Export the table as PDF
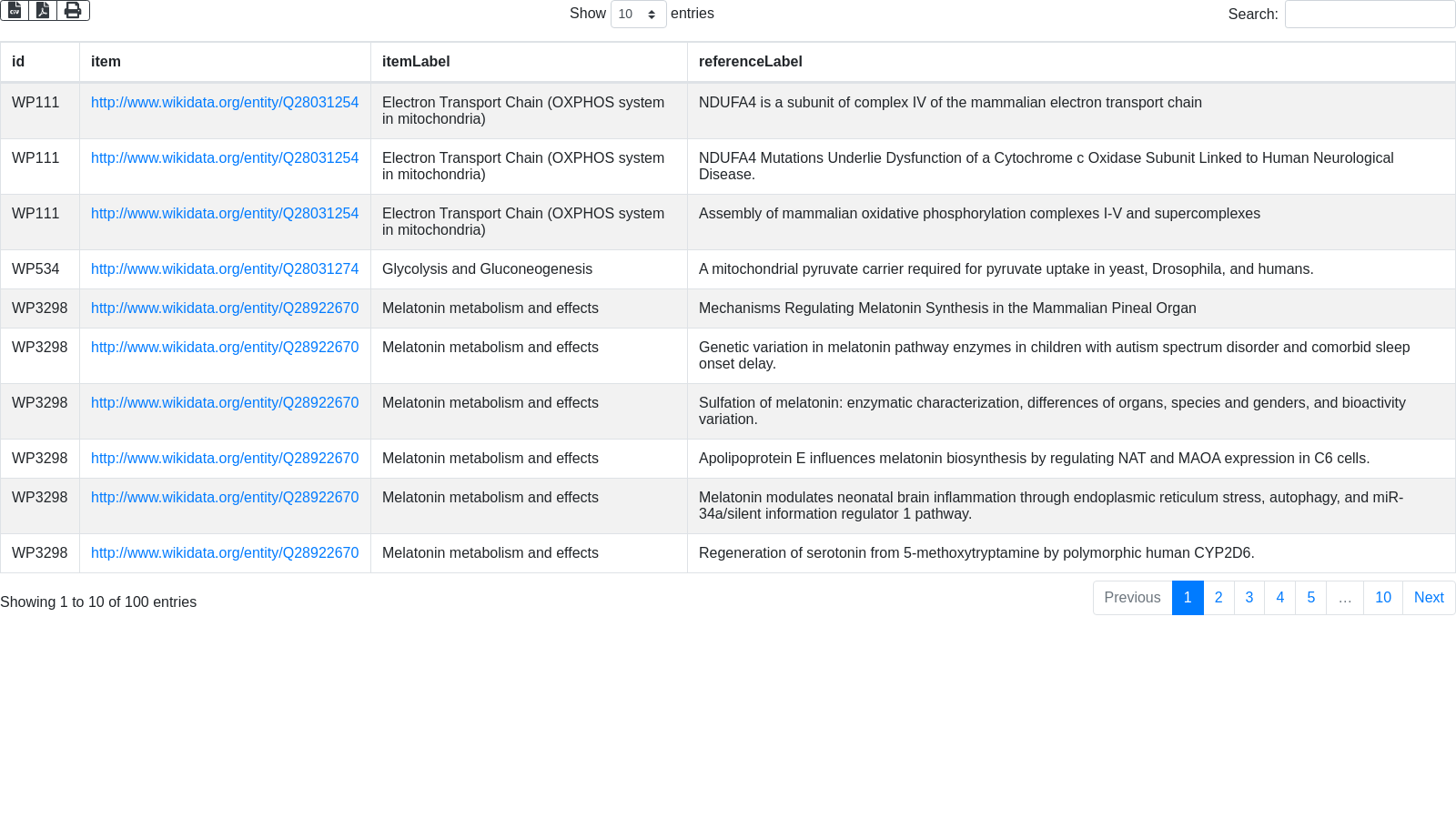Viewport: 1456px width, 819px height. (x=43, y=10)
